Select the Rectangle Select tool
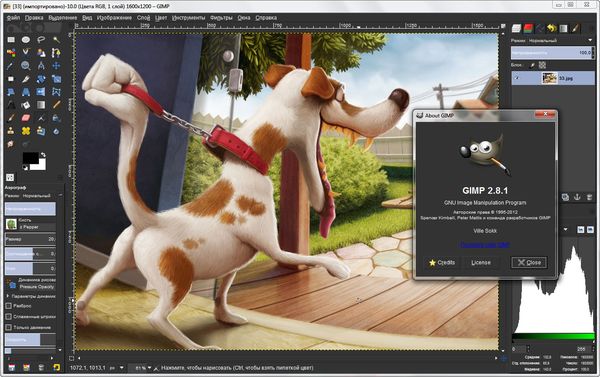Screen dimensions: 600x377 11,40
